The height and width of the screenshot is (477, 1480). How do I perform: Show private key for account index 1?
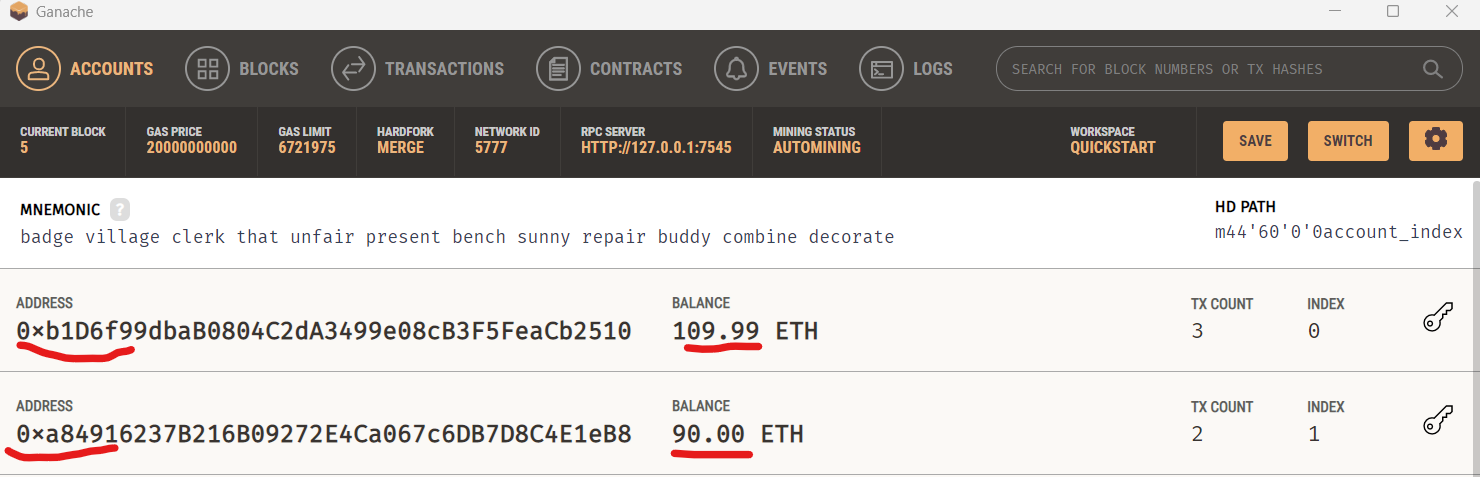[x=1437, y=421]
